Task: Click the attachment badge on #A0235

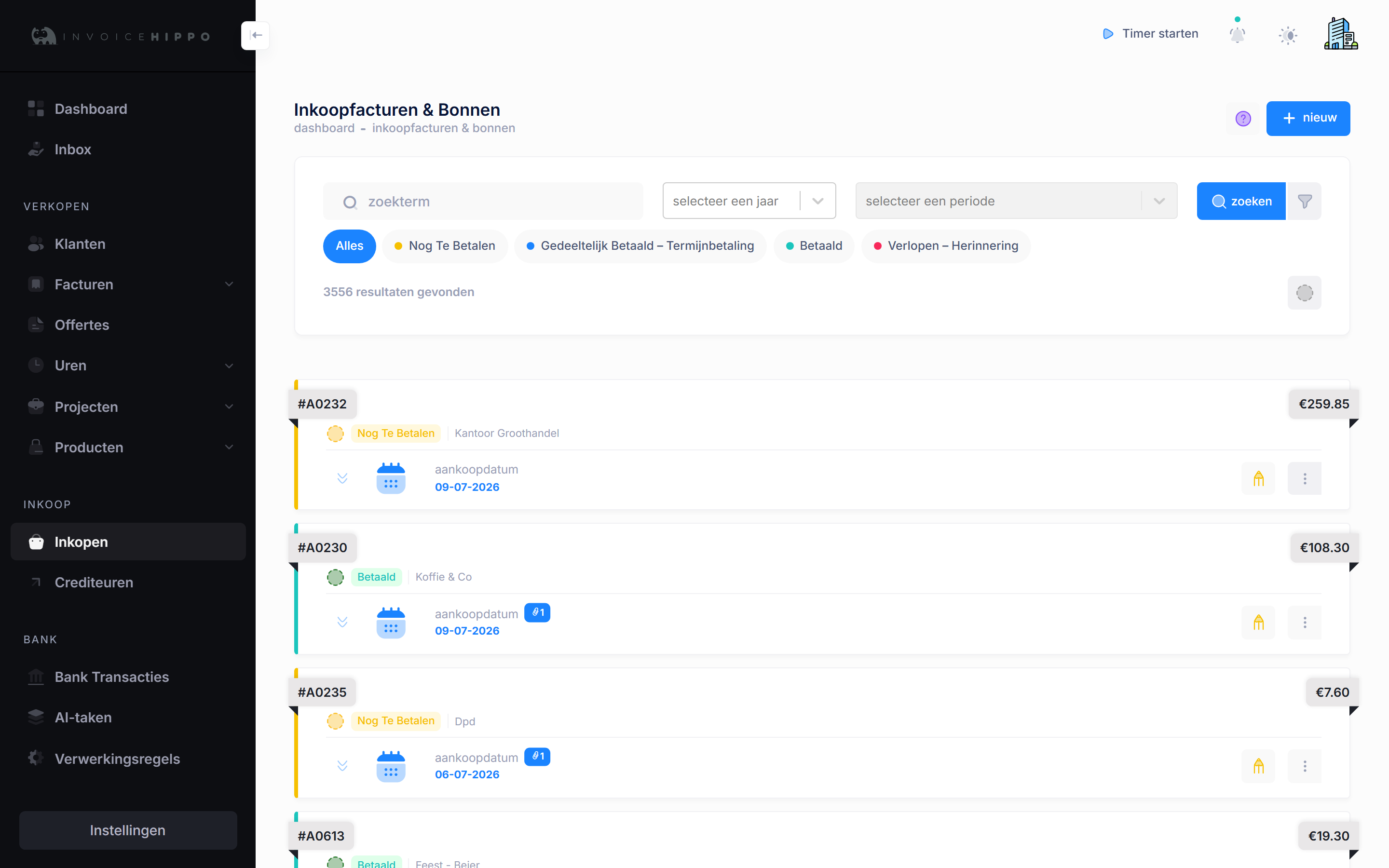Action: pos(537,757)
